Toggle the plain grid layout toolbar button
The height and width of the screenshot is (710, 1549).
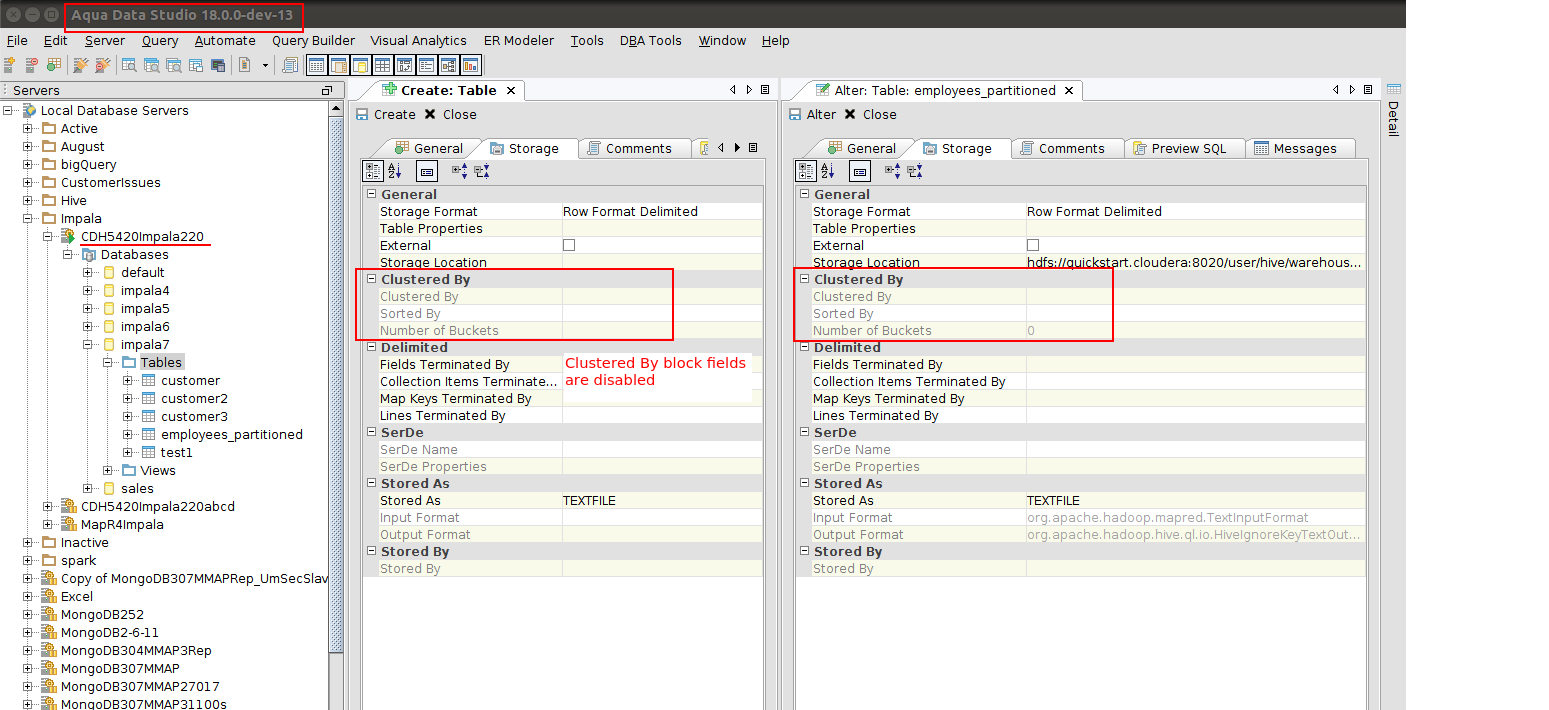382,65
